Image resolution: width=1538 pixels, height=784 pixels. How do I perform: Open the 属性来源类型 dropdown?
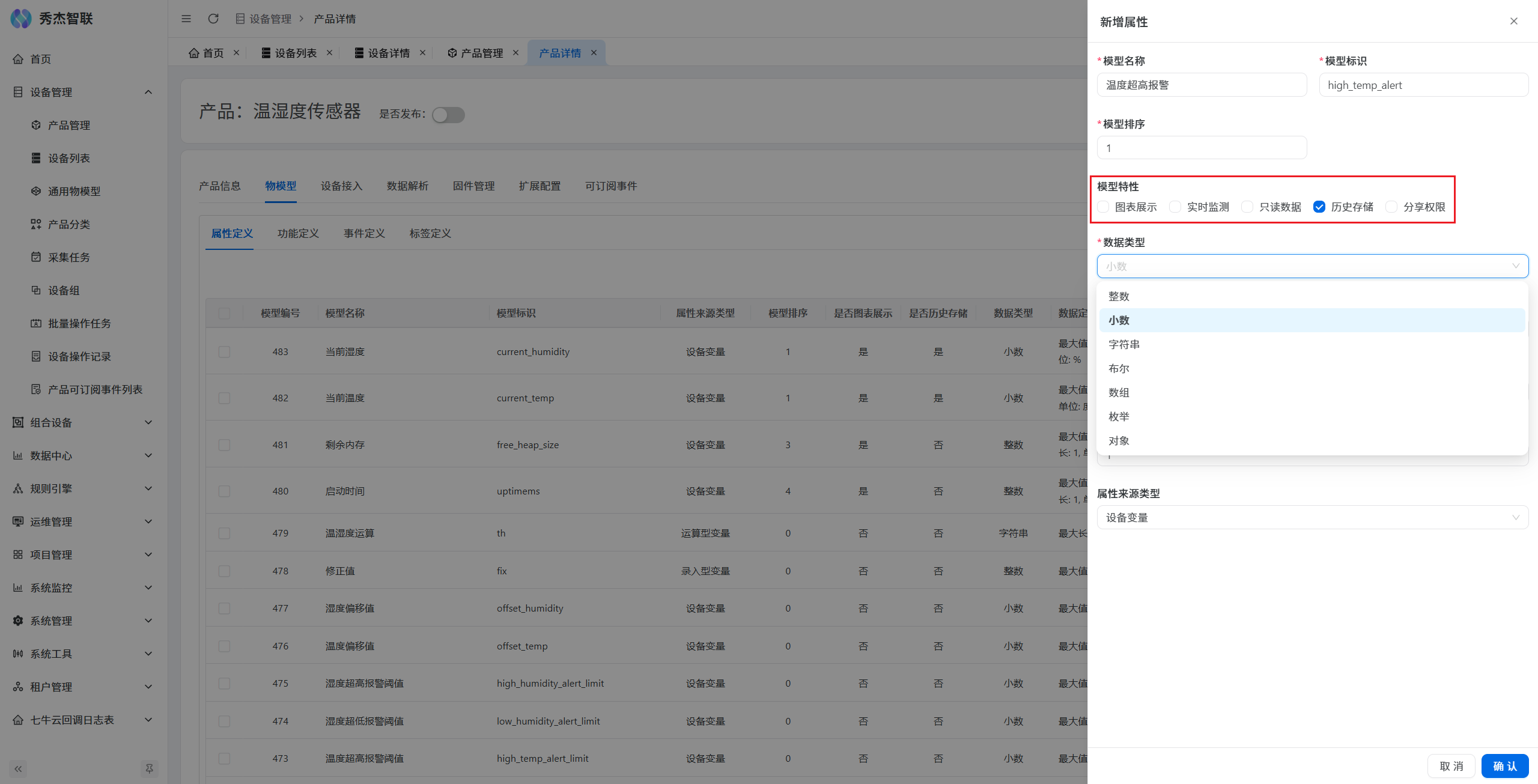tap(1312, 517)
